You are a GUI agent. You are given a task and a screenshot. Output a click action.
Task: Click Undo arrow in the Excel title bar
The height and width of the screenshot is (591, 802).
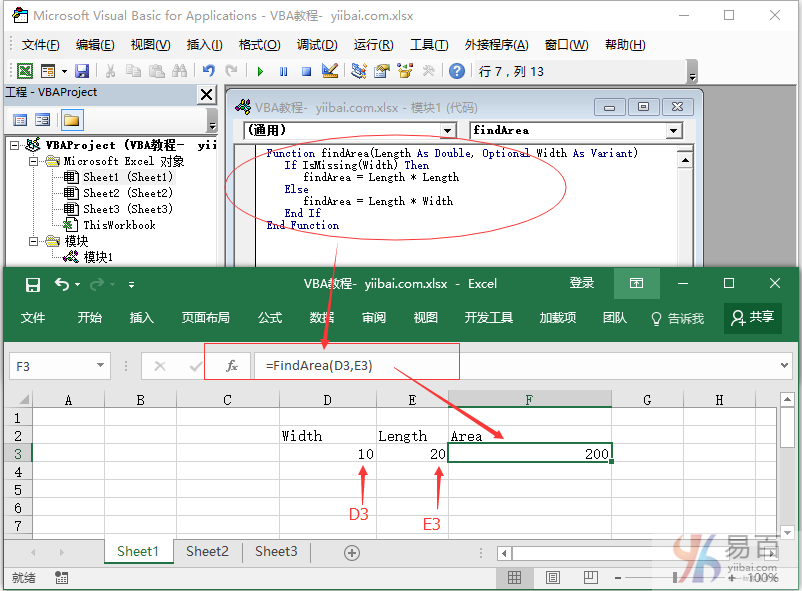(x=62, y=284)
